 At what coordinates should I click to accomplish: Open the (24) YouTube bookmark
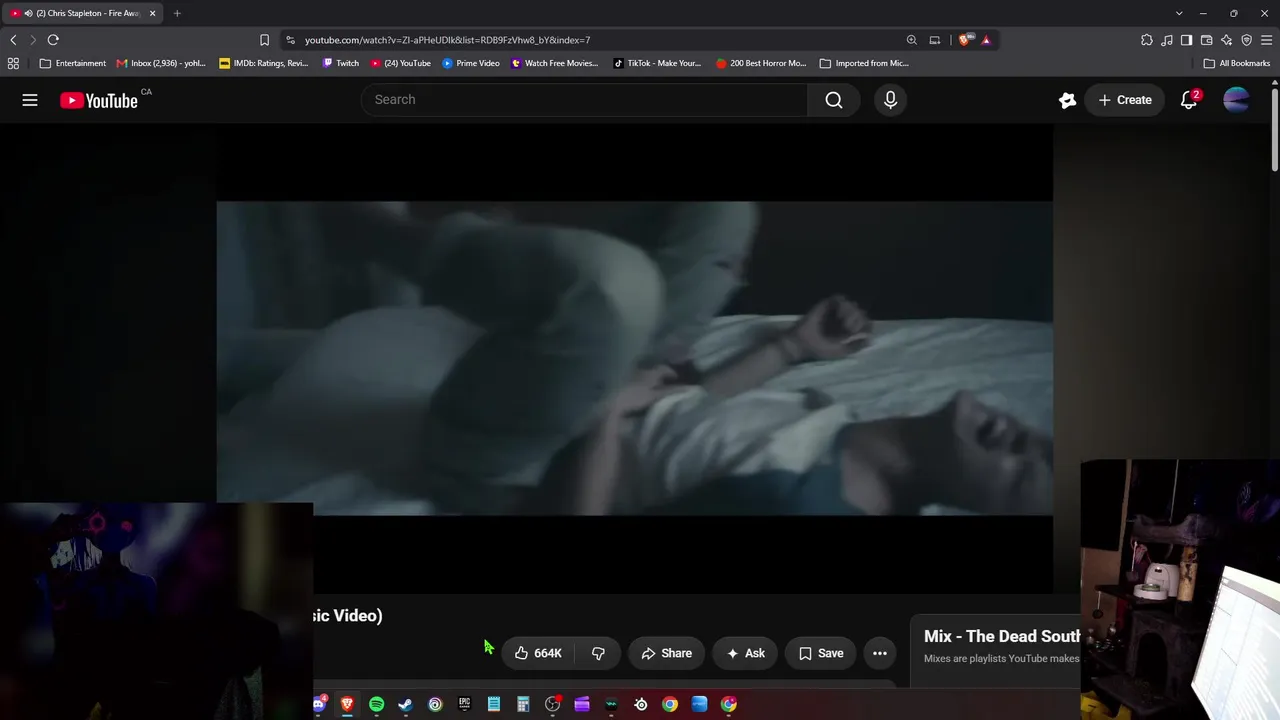click(x=400, y=63)
